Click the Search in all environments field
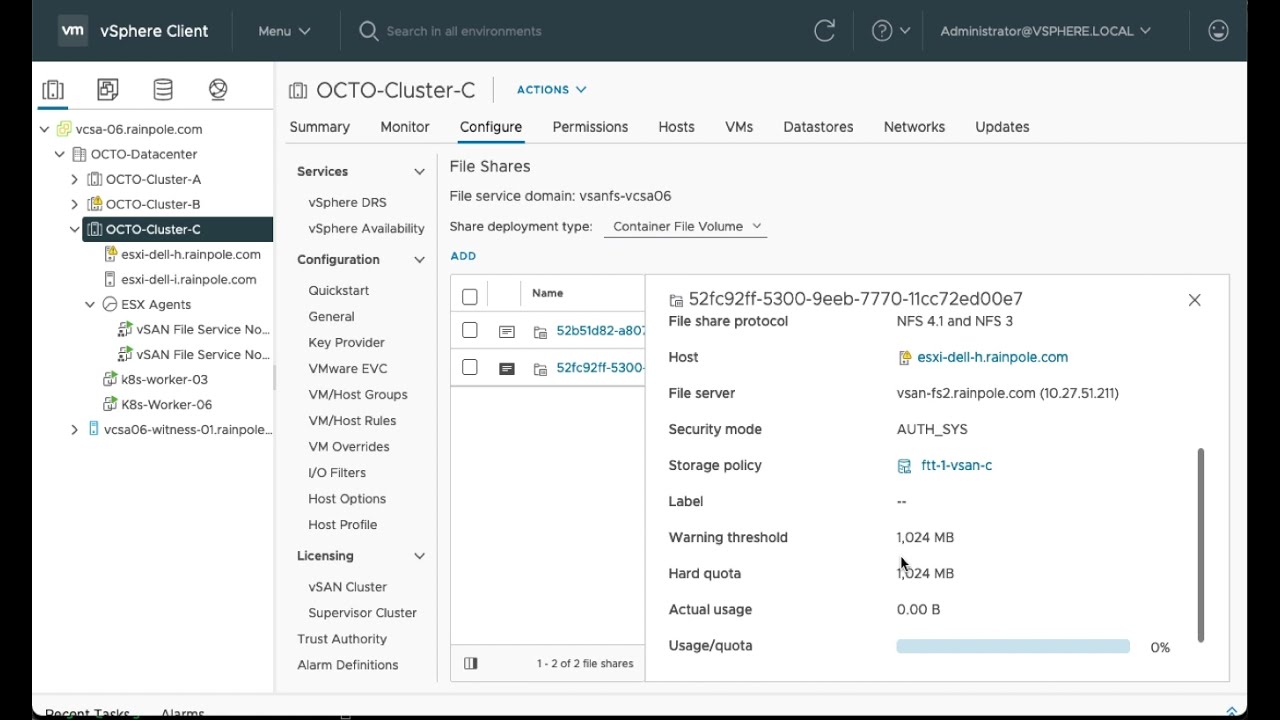 (464, 31)
